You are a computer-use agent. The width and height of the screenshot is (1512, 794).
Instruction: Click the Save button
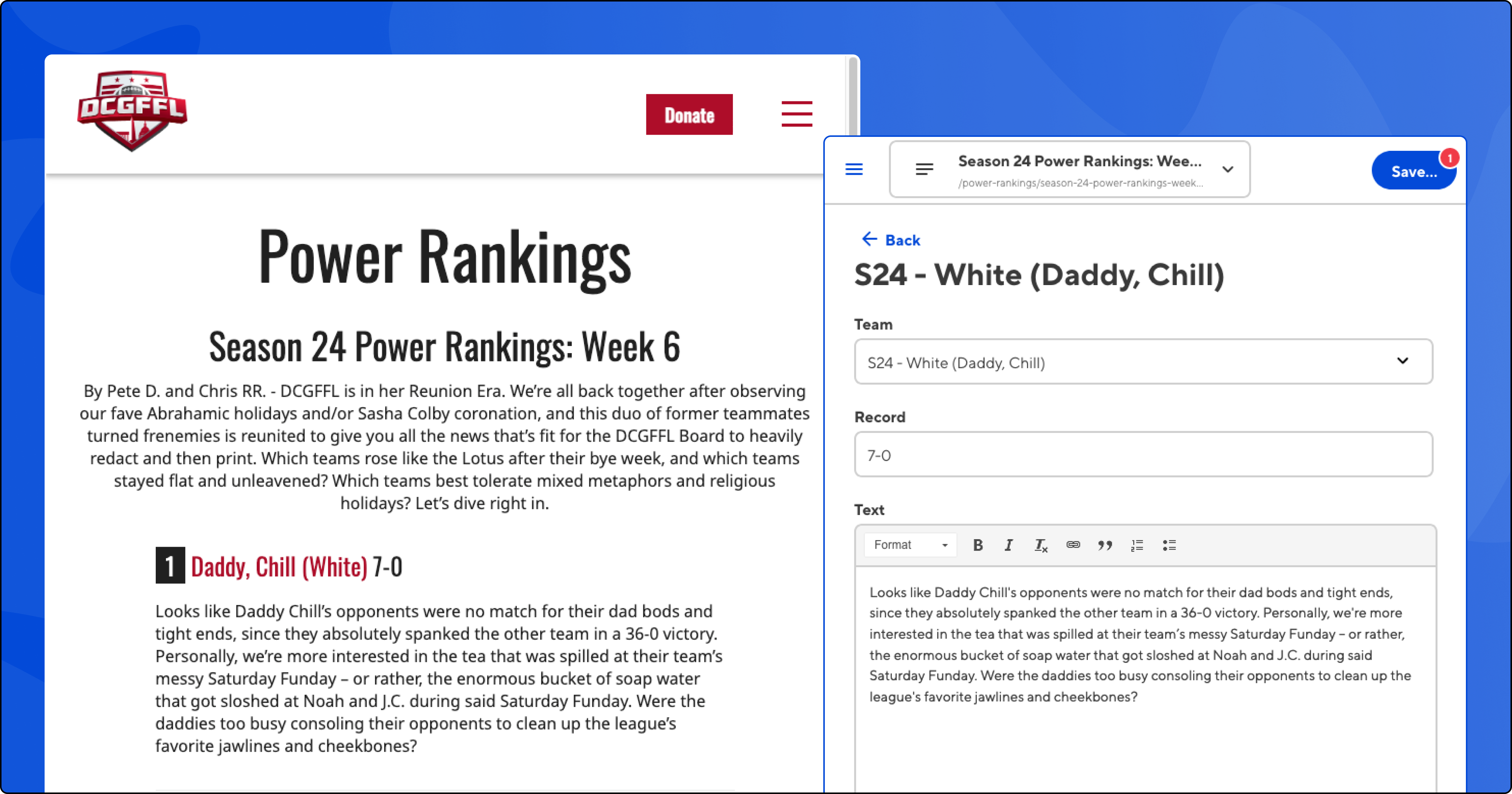[x=1413, y=172]
